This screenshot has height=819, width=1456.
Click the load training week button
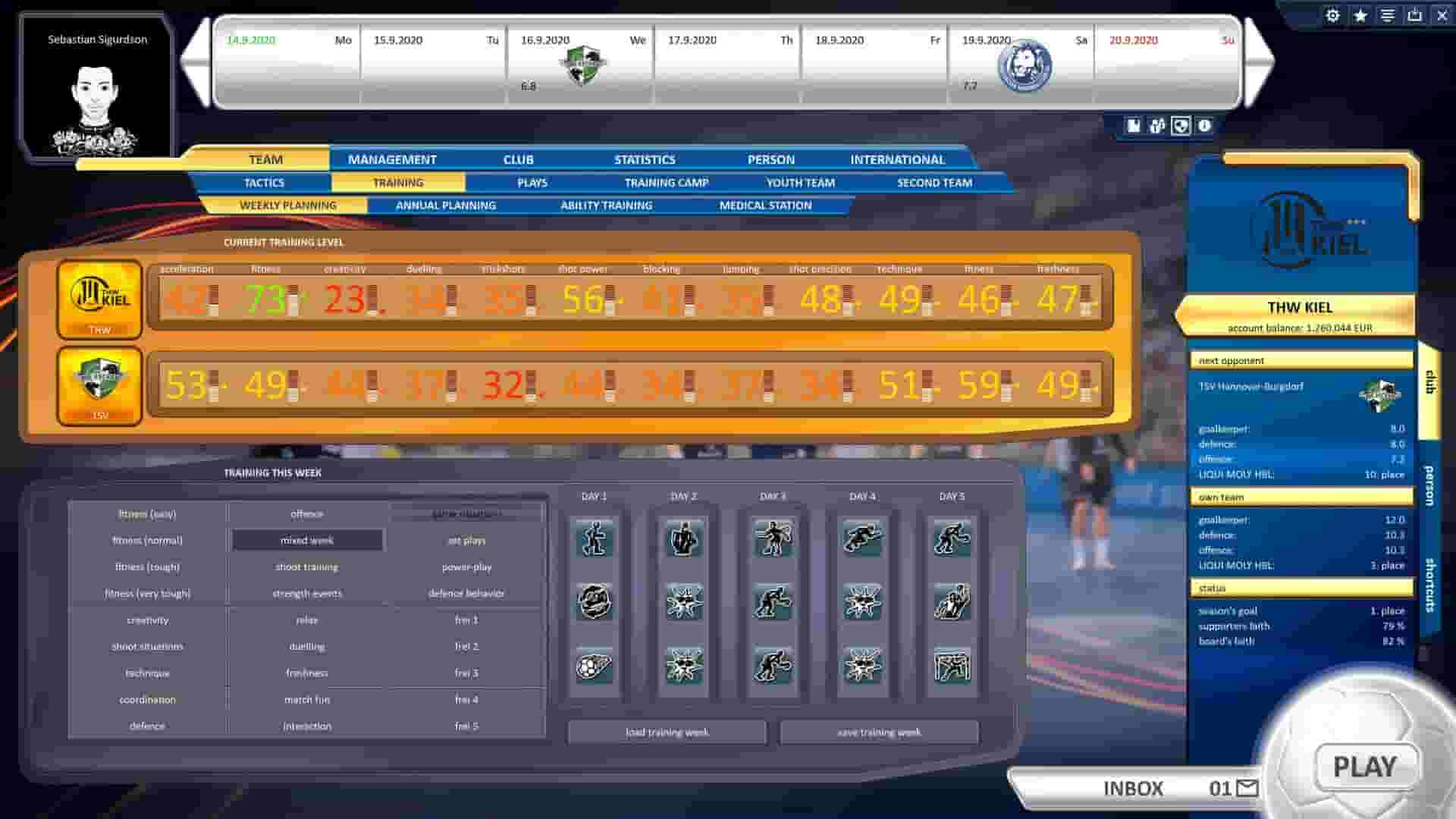(x=667, y=732)
